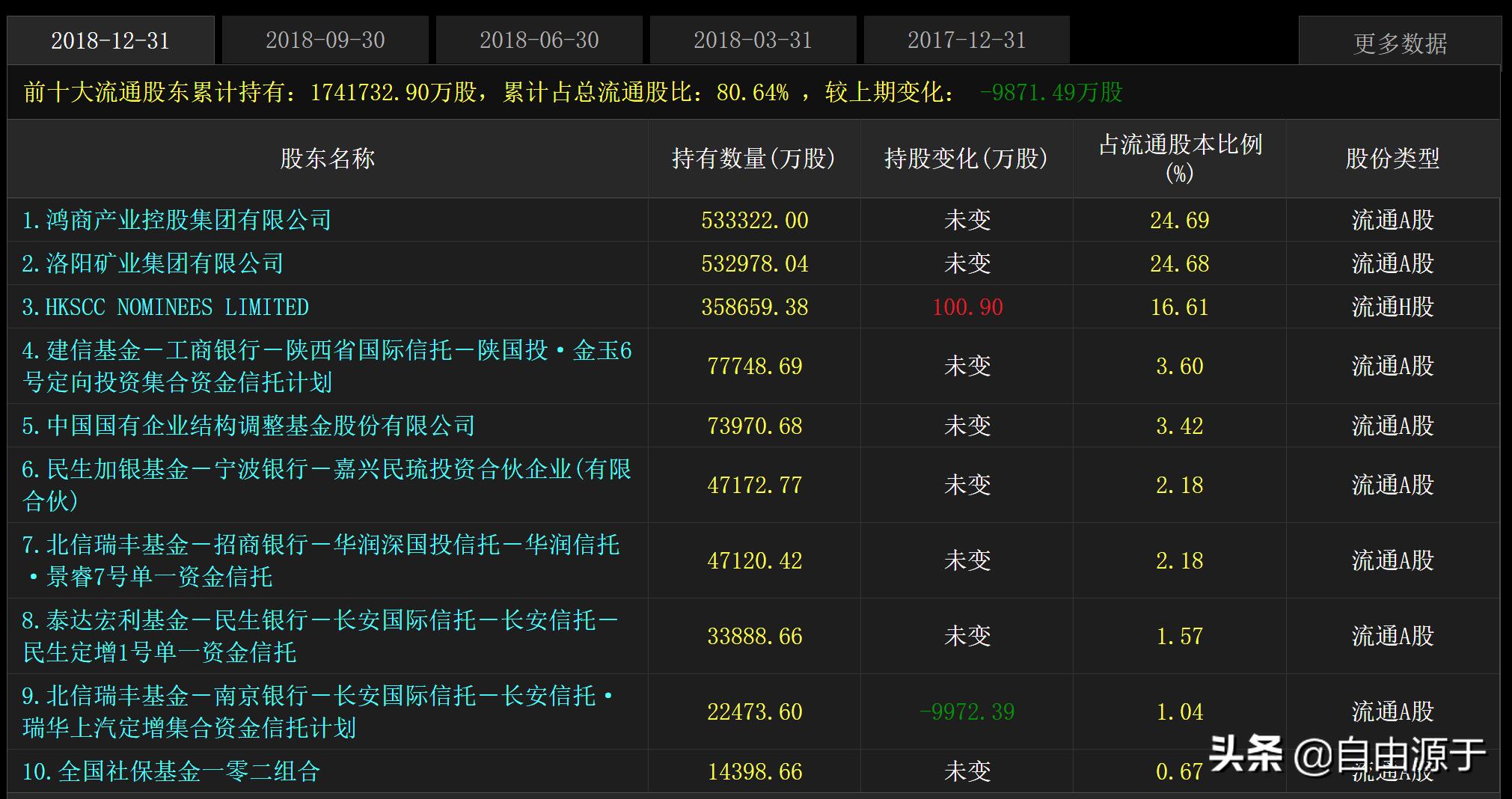
Task: Switch to the 2018-09-30 date tab
Action: (325, 40)
